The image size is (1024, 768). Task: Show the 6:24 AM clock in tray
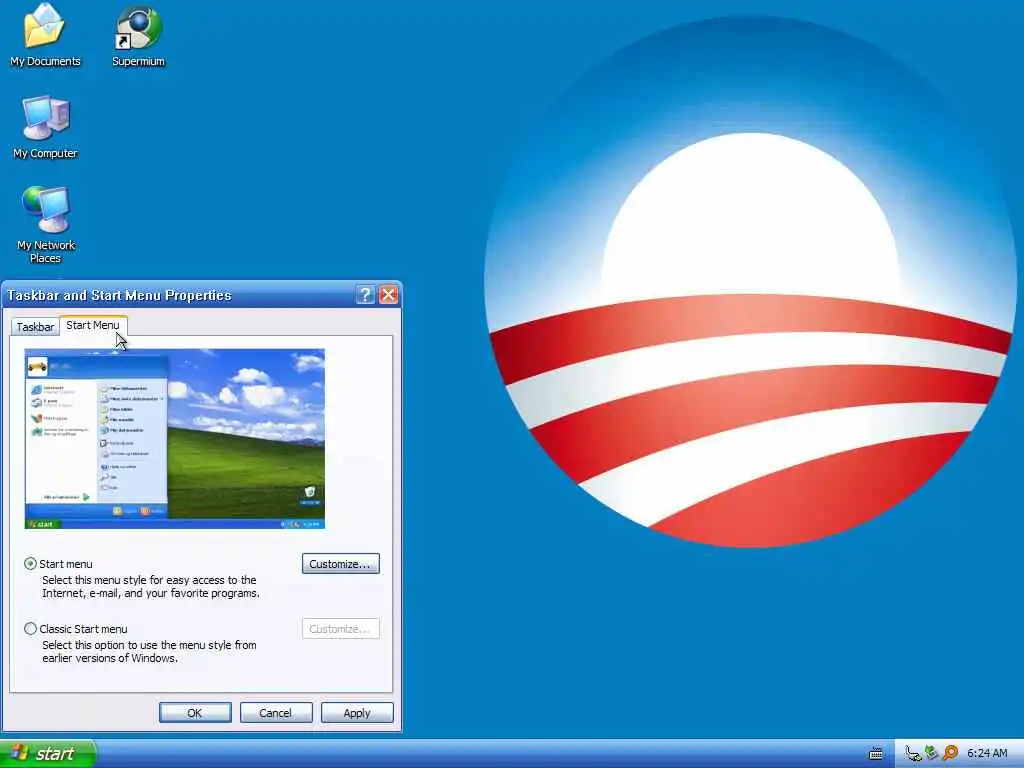click(x=987, y=754)
